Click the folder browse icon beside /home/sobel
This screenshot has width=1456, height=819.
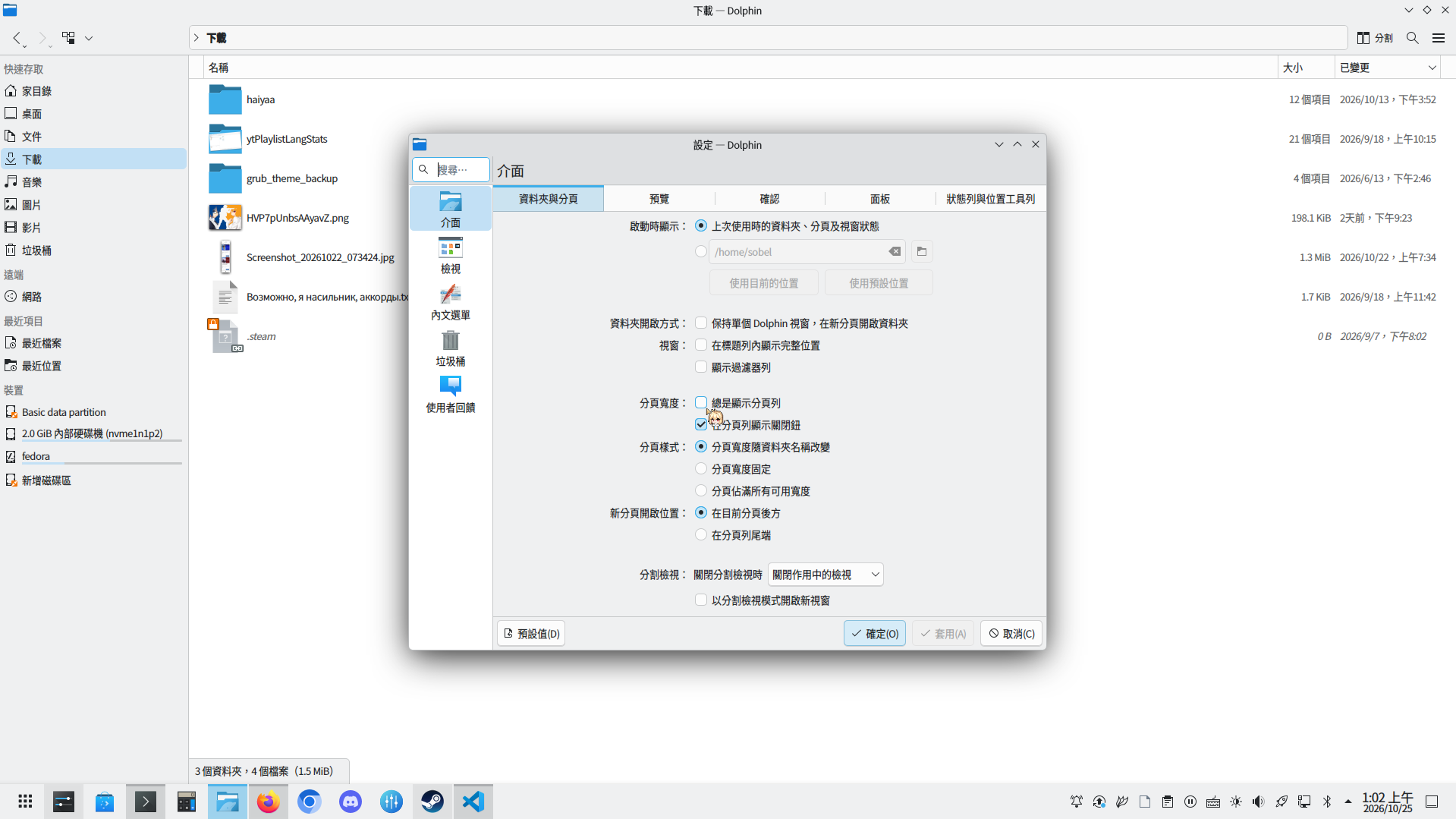click(x=922, y=252)
